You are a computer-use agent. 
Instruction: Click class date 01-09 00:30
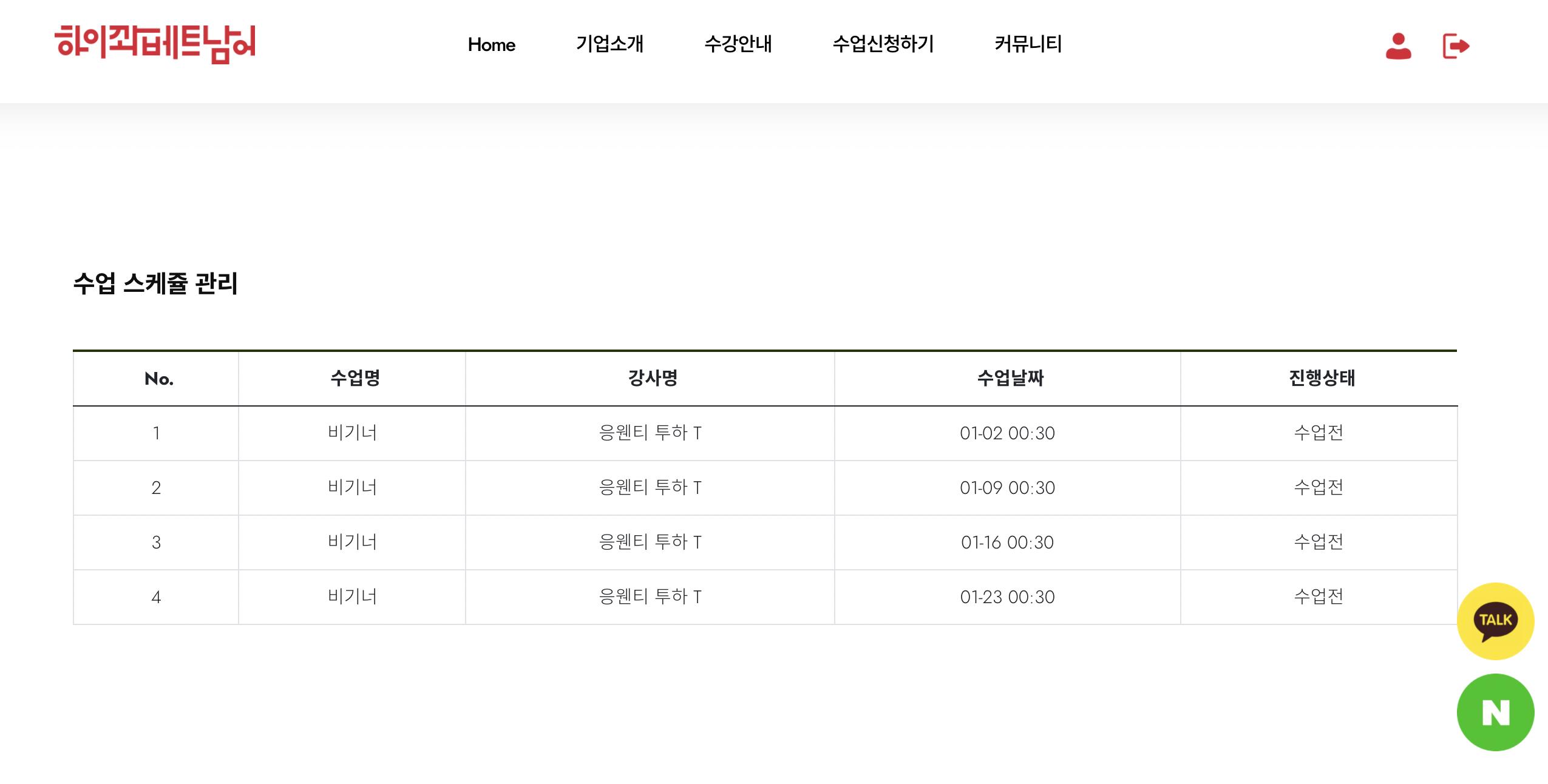1007,487
